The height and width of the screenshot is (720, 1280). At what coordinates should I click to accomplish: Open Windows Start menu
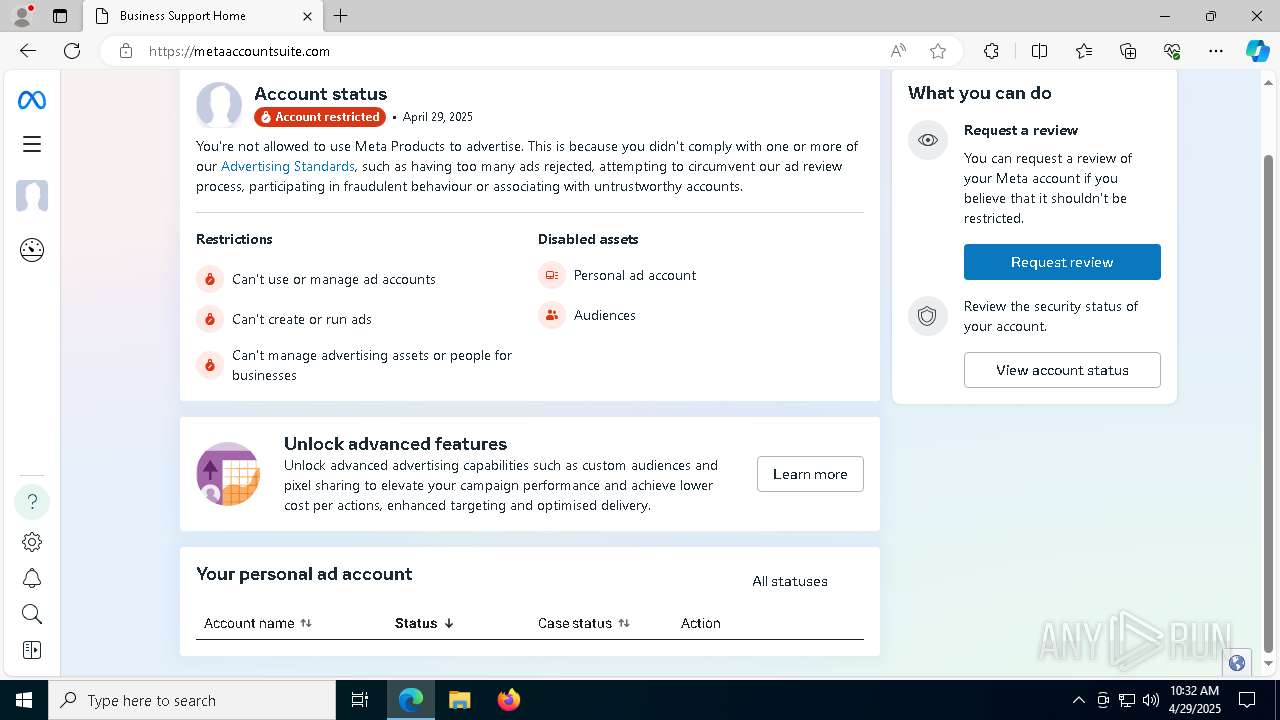(24, 700)
